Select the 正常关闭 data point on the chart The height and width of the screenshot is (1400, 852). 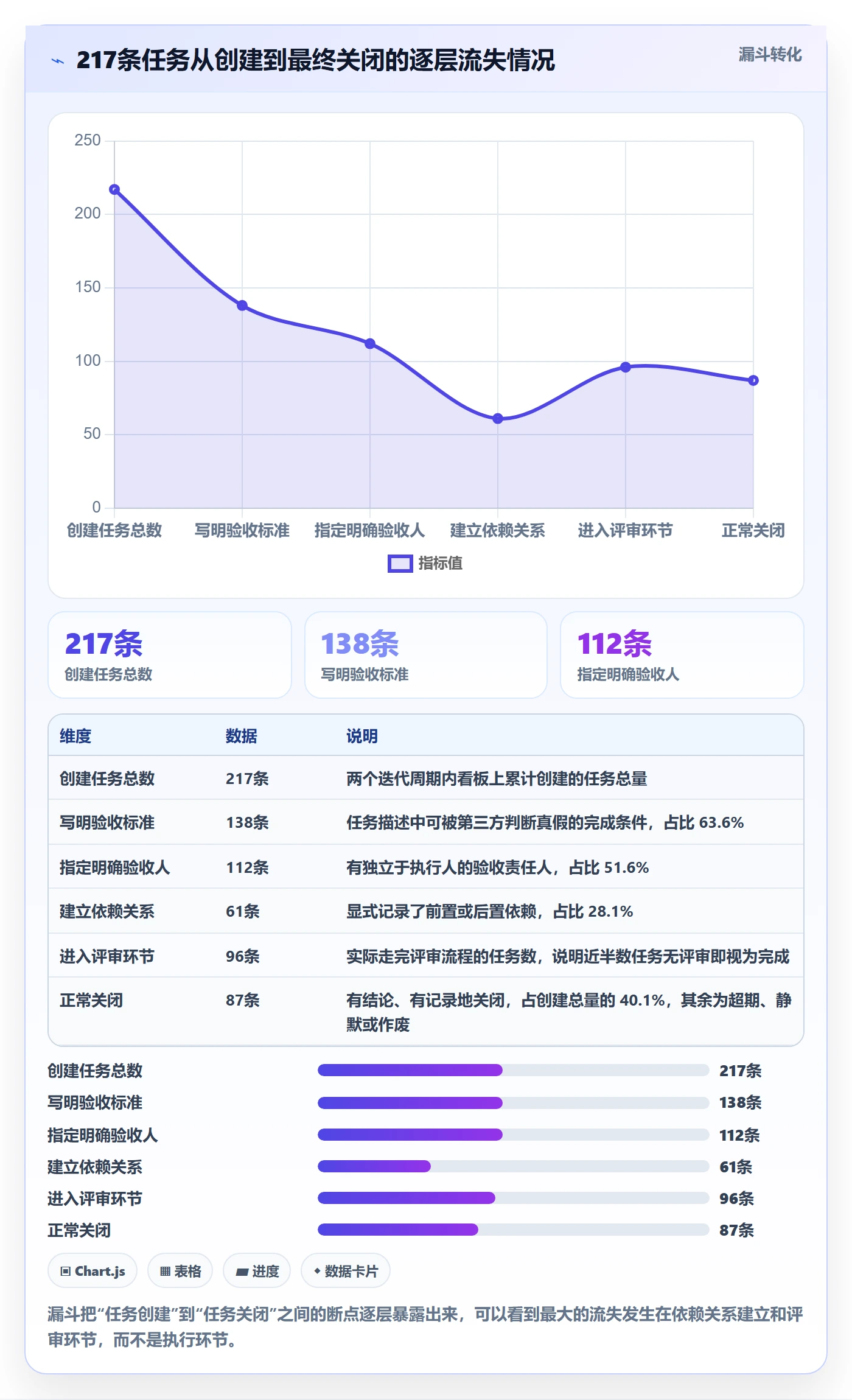click(753, 380)
